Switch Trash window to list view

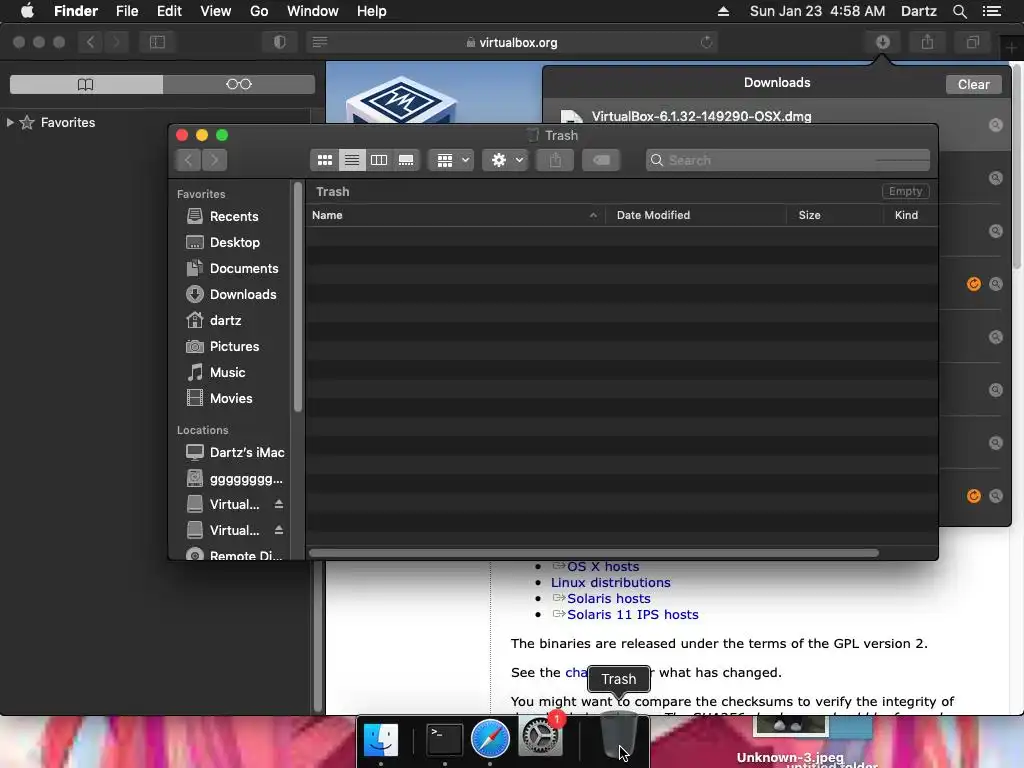351,160
